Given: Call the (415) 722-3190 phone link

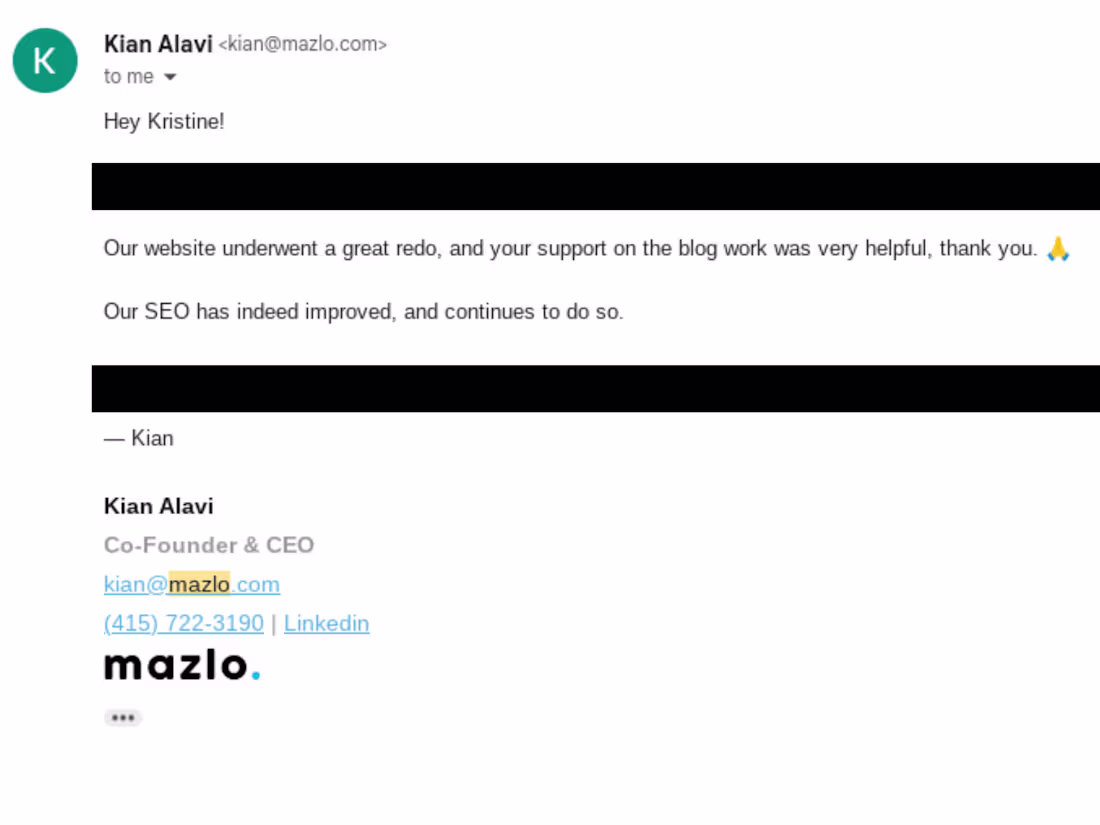Looking at the screenshot, I should 184,623.
